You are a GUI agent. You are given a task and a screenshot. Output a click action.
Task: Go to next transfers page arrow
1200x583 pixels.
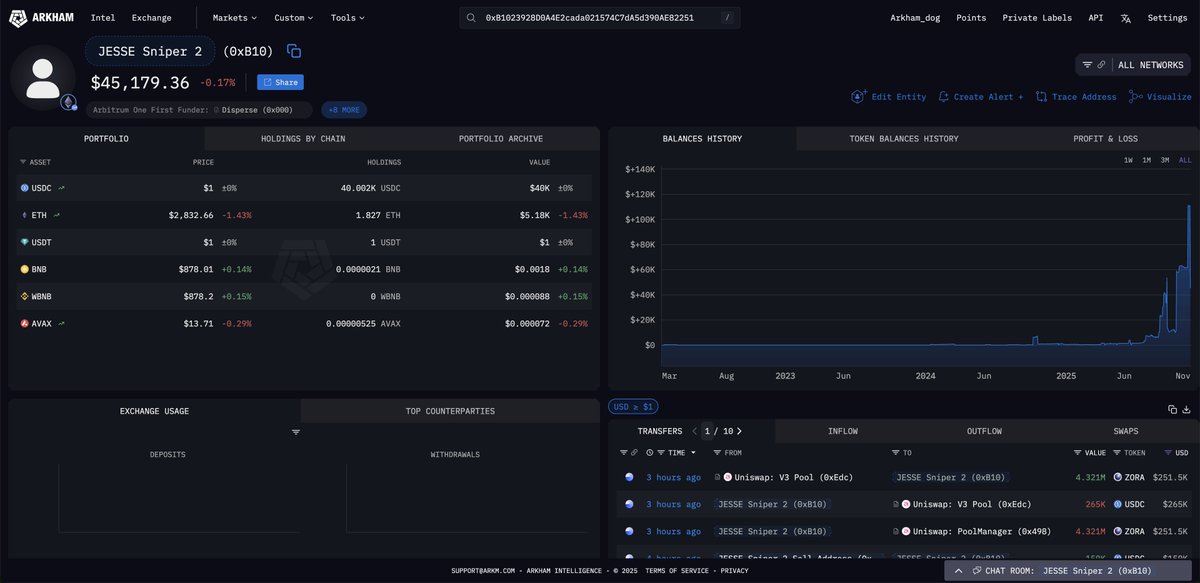coord(739,431)
